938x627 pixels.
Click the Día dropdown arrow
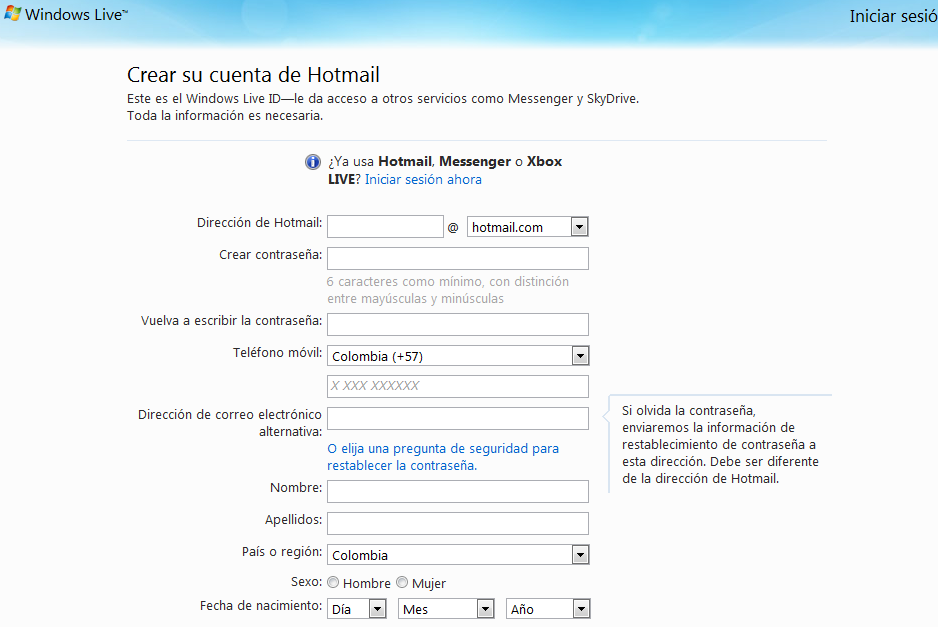[x=378, y=608]
